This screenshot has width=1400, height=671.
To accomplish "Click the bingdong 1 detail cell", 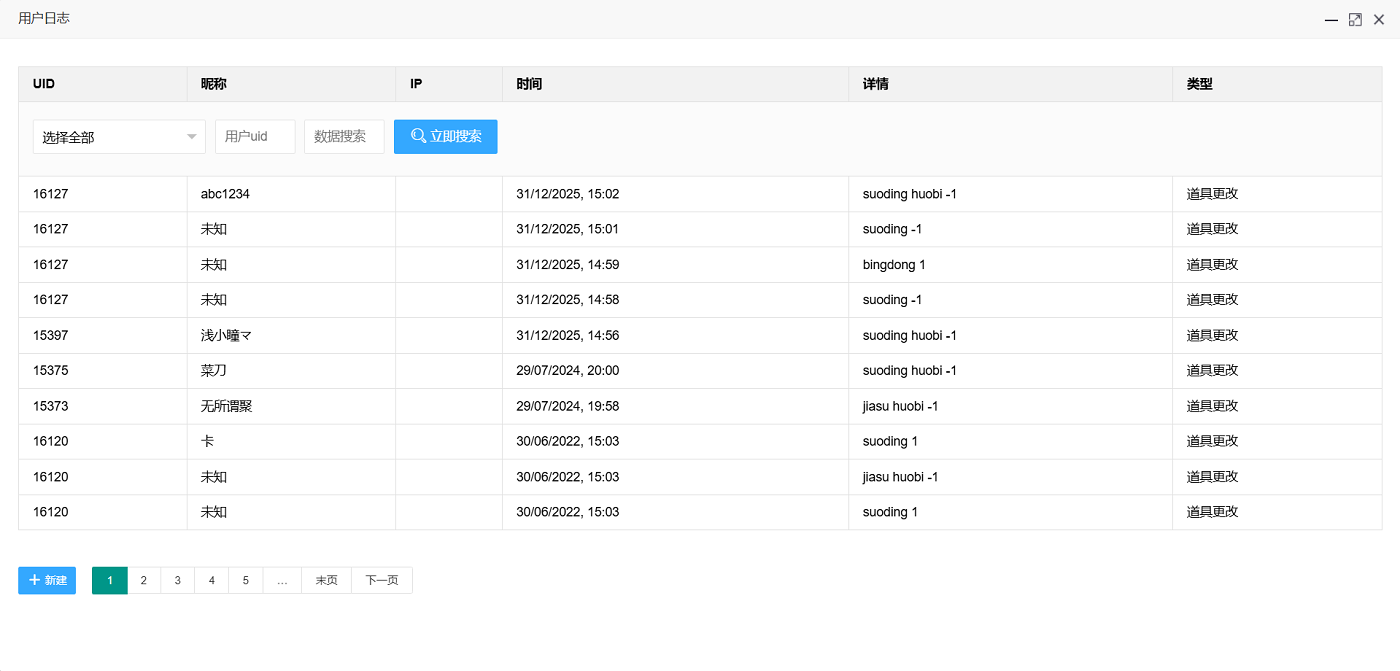I will (894, 265).
